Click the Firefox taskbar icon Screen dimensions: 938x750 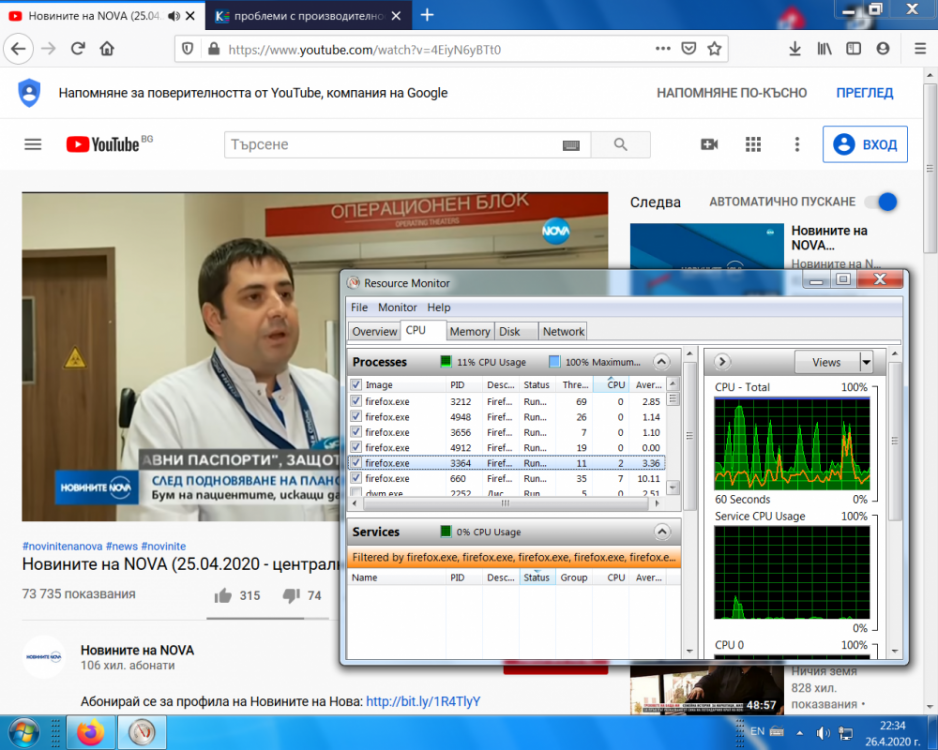tap(91, 733)
